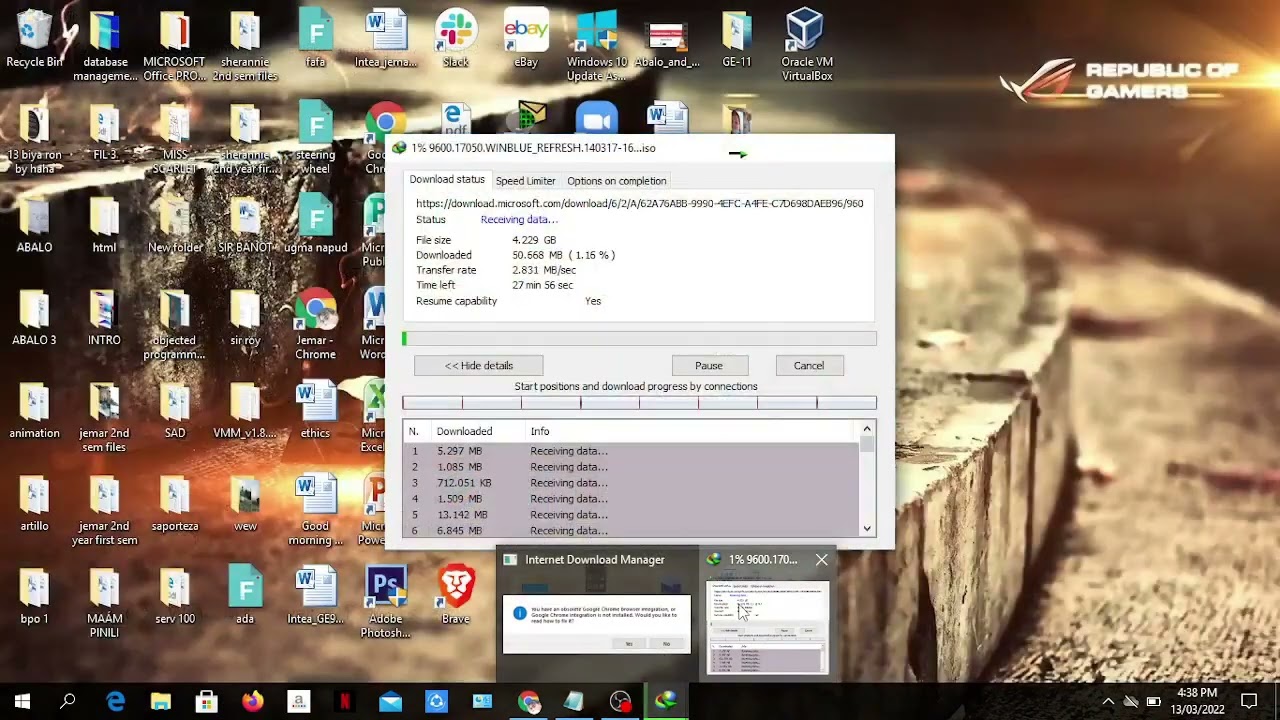This screenshot has width=1280, height=720.
Task: Switch to Download status tab
Action: [447, 180]
